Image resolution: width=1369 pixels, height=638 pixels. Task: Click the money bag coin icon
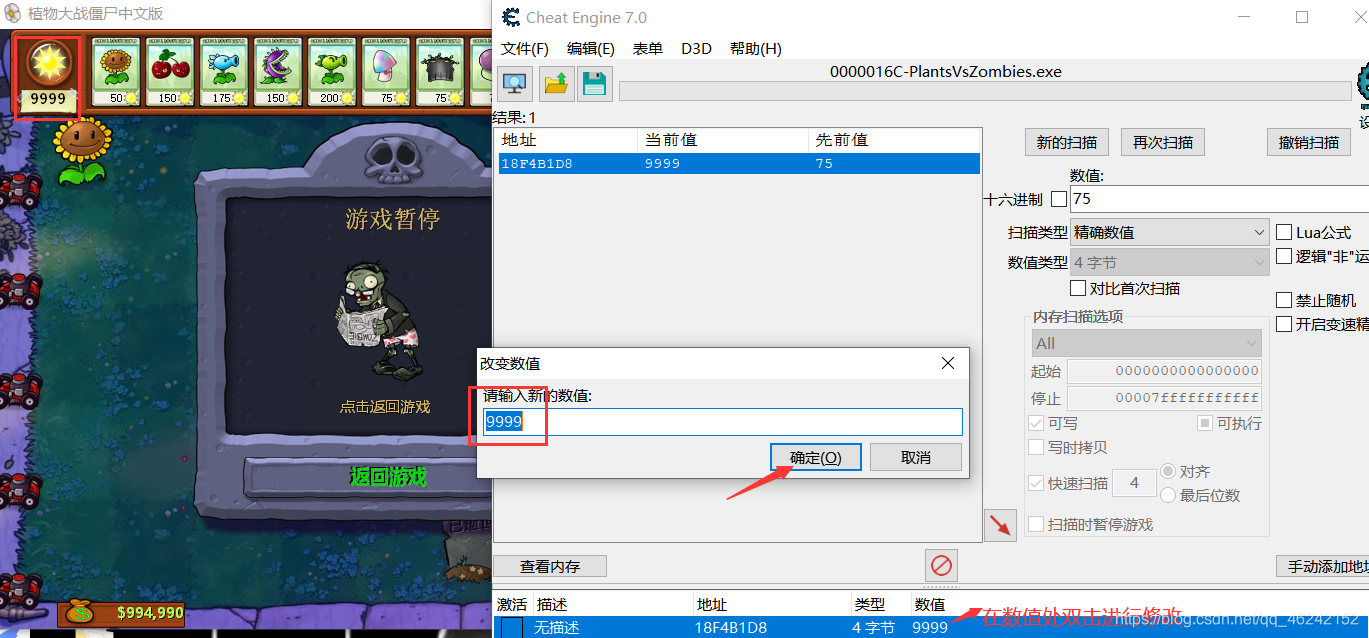tap(81, 611)
